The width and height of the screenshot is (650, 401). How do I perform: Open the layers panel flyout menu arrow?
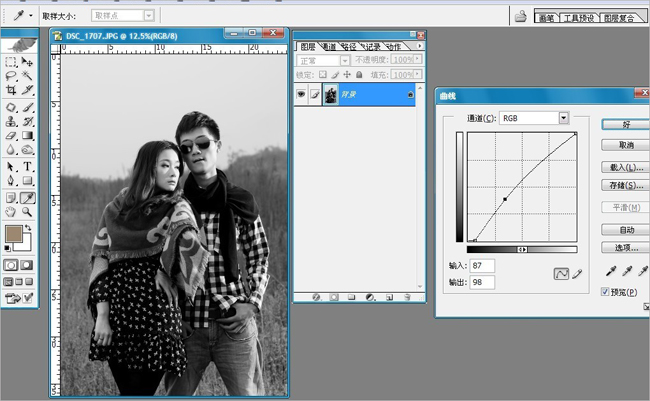pos(420,46)
